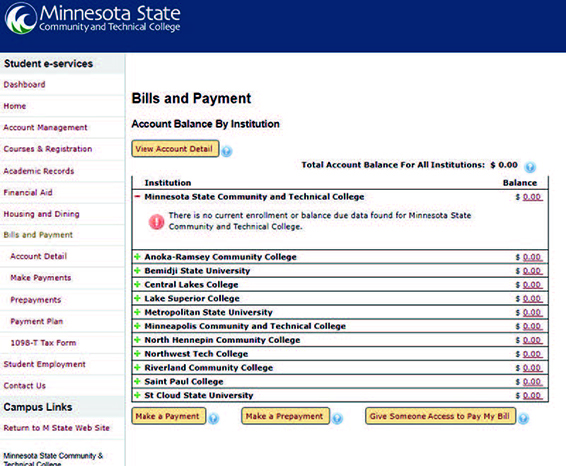Click View Account Detail button

click(x=175, y=149)
